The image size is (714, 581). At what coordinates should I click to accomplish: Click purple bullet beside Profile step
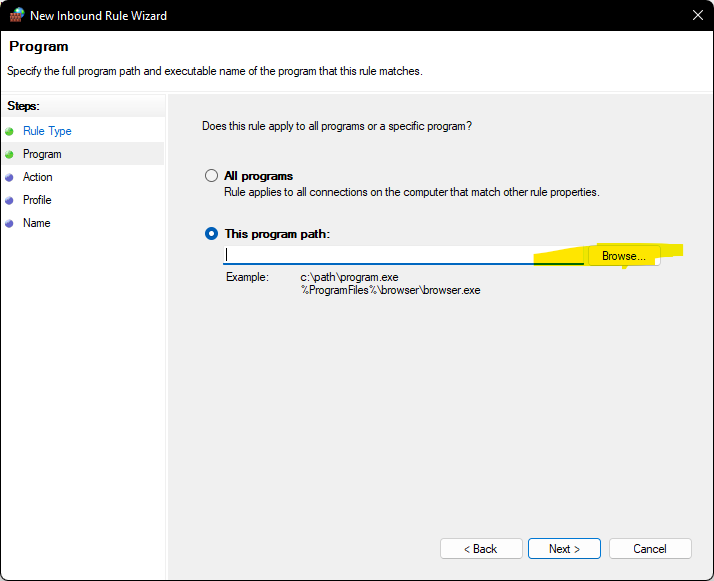click(9, 200)
